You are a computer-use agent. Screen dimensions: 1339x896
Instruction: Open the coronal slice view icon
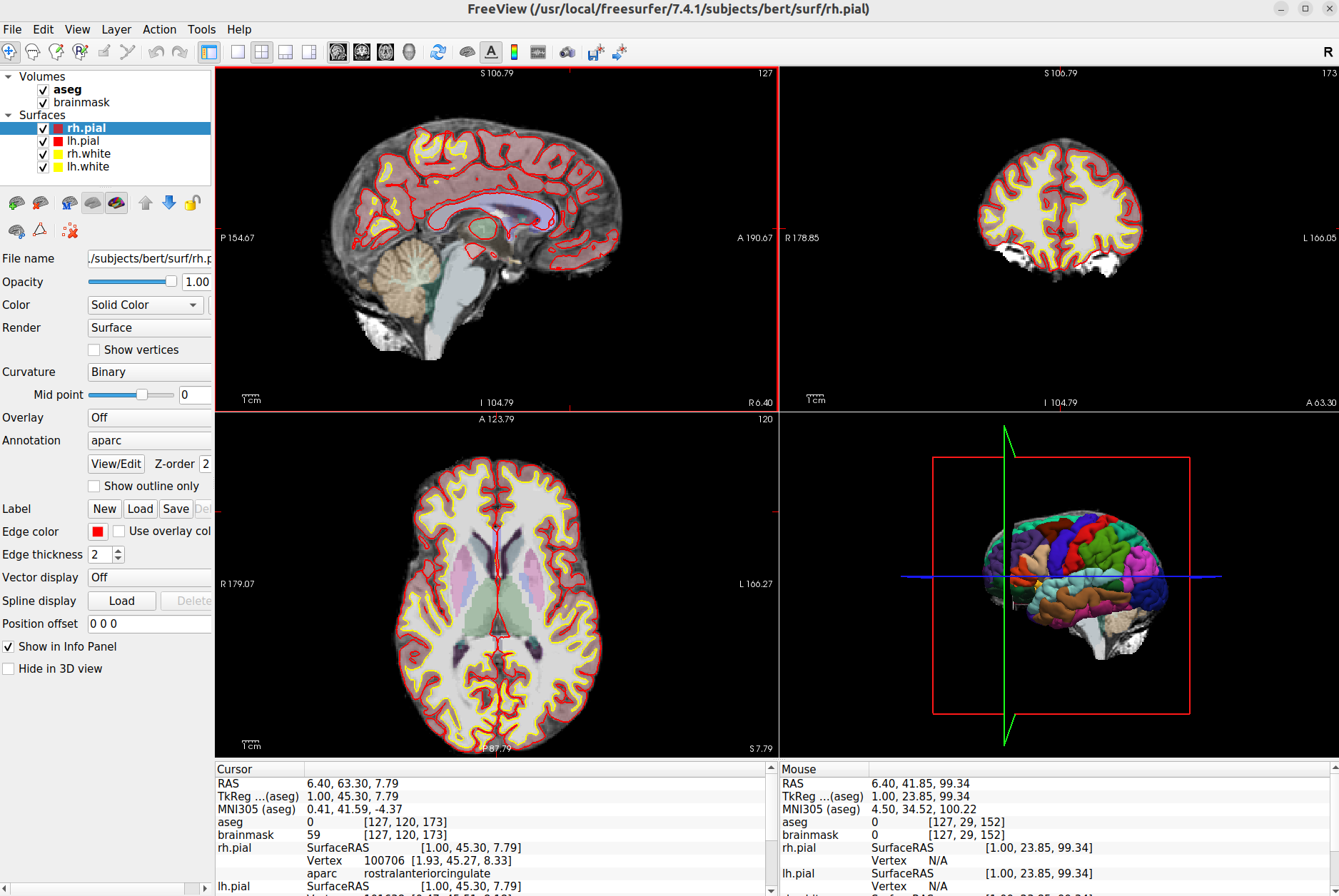[x=362, y=51]
